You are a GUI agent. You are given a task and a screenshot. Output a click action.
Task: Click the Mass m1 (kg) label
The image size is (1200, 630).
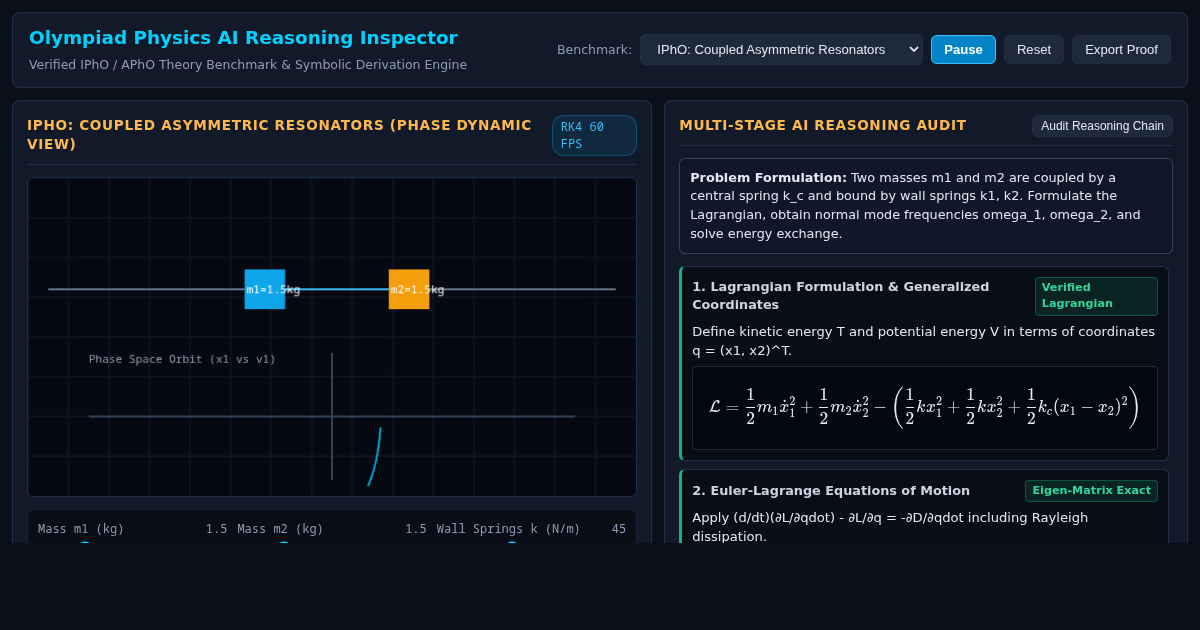click(81, 529)
